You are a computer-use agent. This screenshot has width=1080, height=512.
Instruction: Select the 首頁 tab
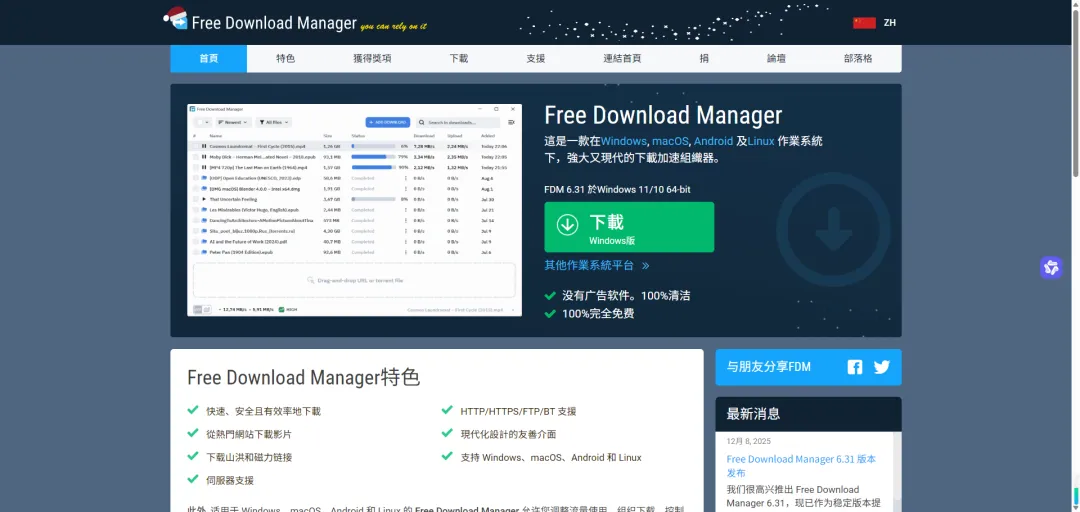[209, 59]
